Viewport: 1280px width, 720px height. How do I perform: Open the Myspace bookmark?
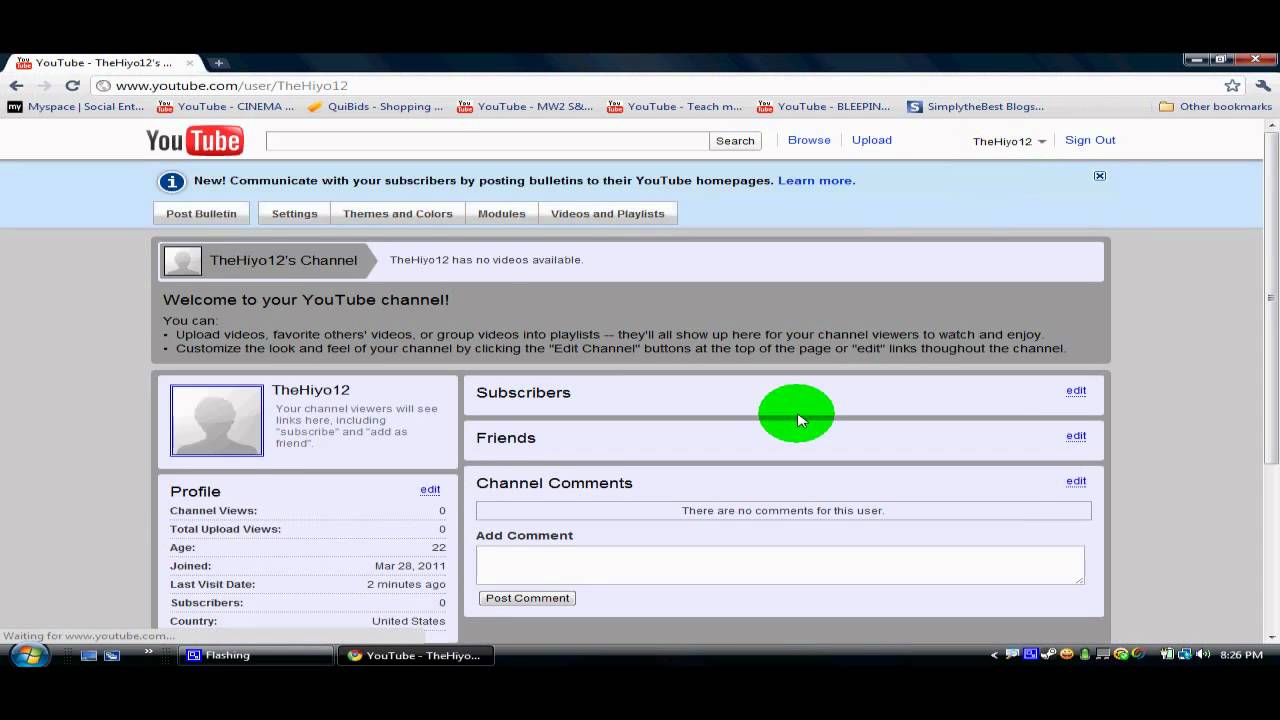pyautogui.click(x=77, y=107)
